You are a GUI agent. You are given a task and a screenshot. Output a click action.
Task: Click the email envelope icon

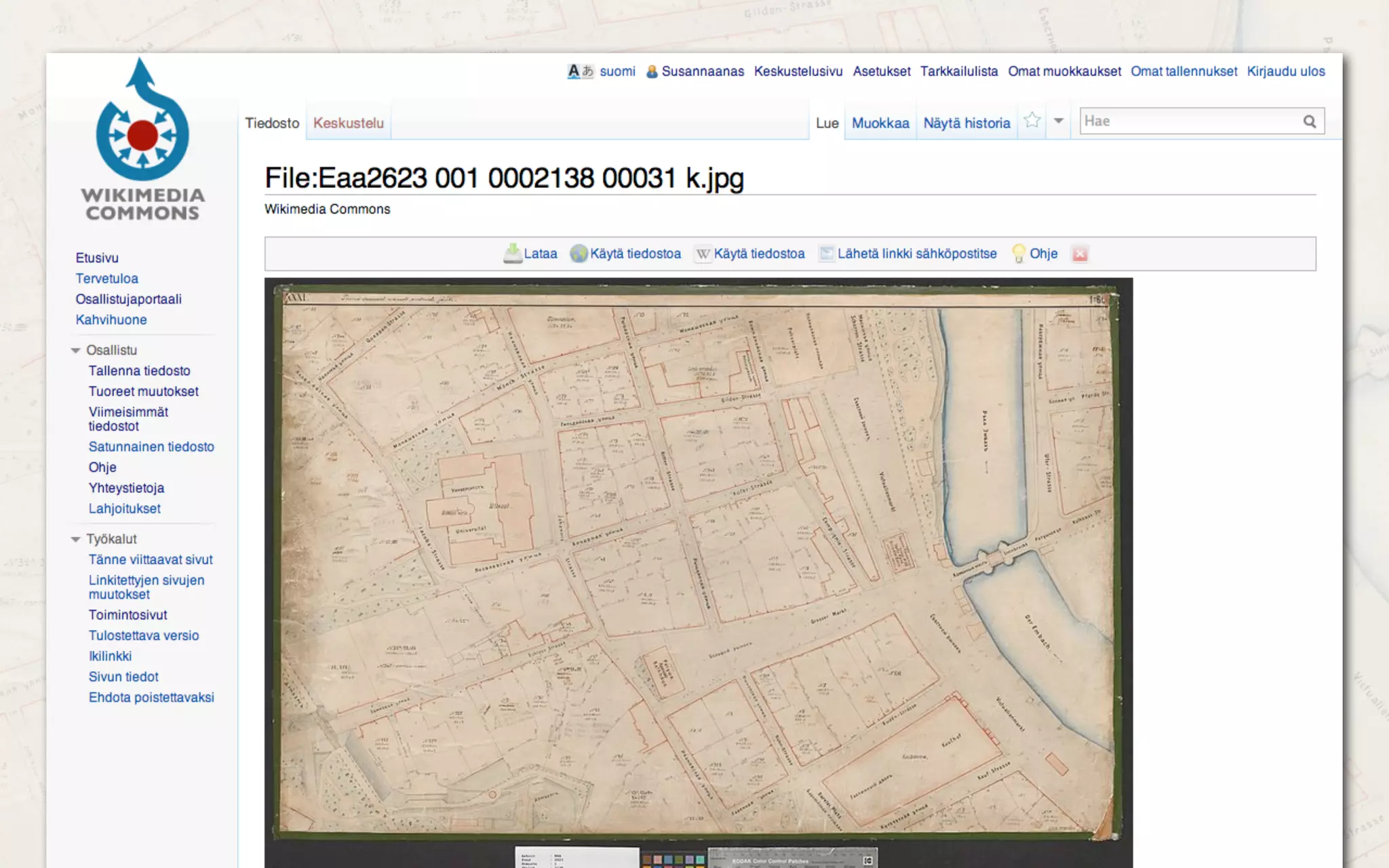tap(826, 254)
